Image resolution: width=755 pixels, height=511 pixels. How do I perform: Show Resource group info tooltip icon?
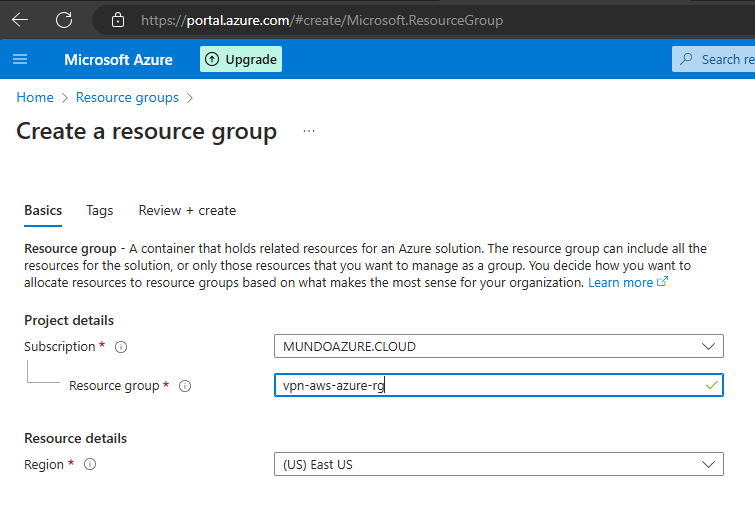click(185, 386)
